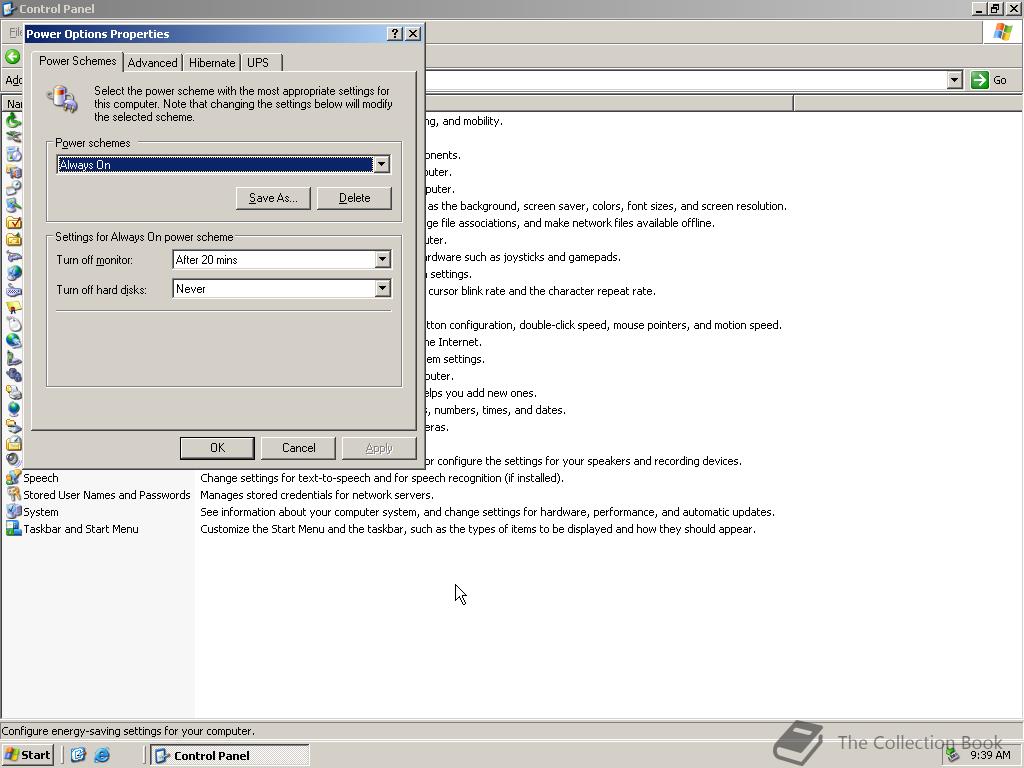
Task: Click the Game Controllers gamepad icon
Action: pos(13,256)
